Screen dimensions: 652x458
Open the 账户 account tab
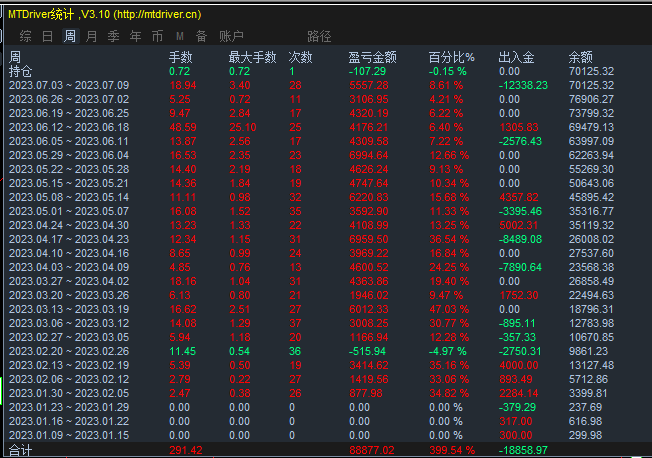[231, 36]
